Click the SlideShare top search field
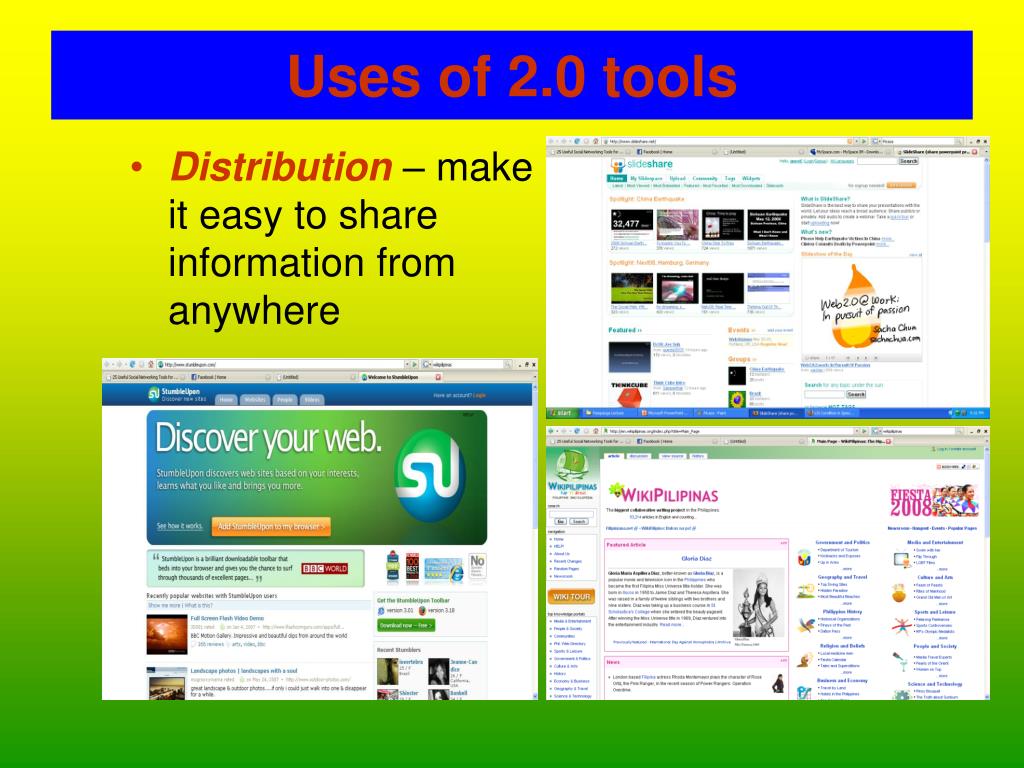Image resolution: width=1024 pixels, height=768 pixels. pyautogui.click(x=876, y=161)
